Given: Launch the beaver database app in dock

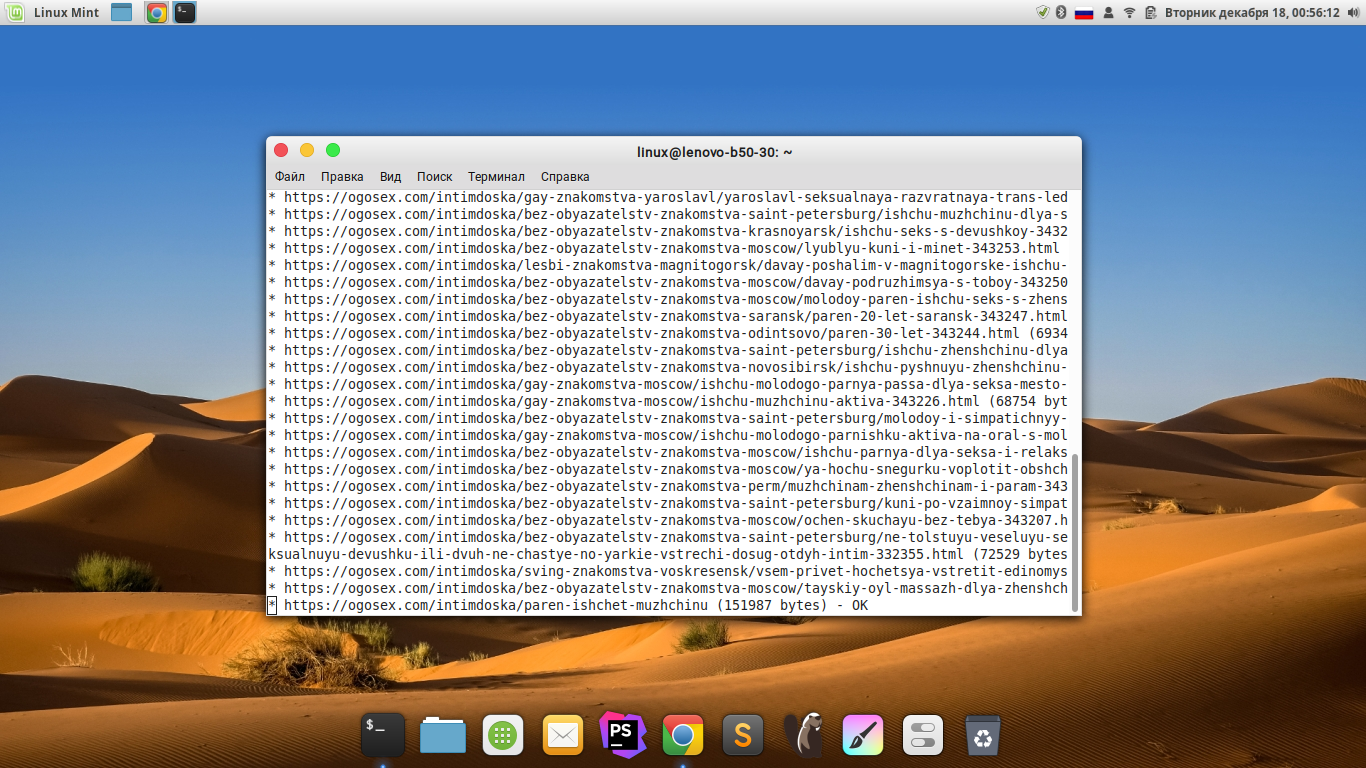Looking at the screenshot, I should click(803, 736).
